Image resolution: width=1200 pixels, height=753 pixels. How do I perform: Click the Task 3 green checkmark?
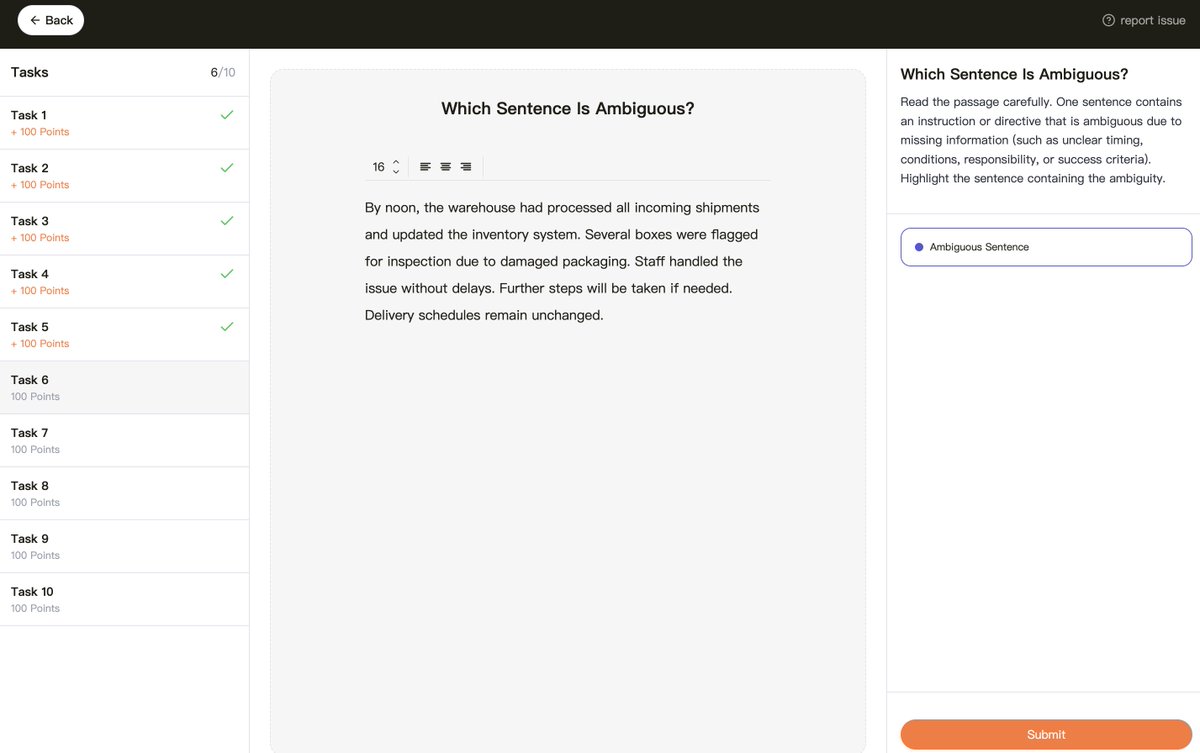(227, 221)
